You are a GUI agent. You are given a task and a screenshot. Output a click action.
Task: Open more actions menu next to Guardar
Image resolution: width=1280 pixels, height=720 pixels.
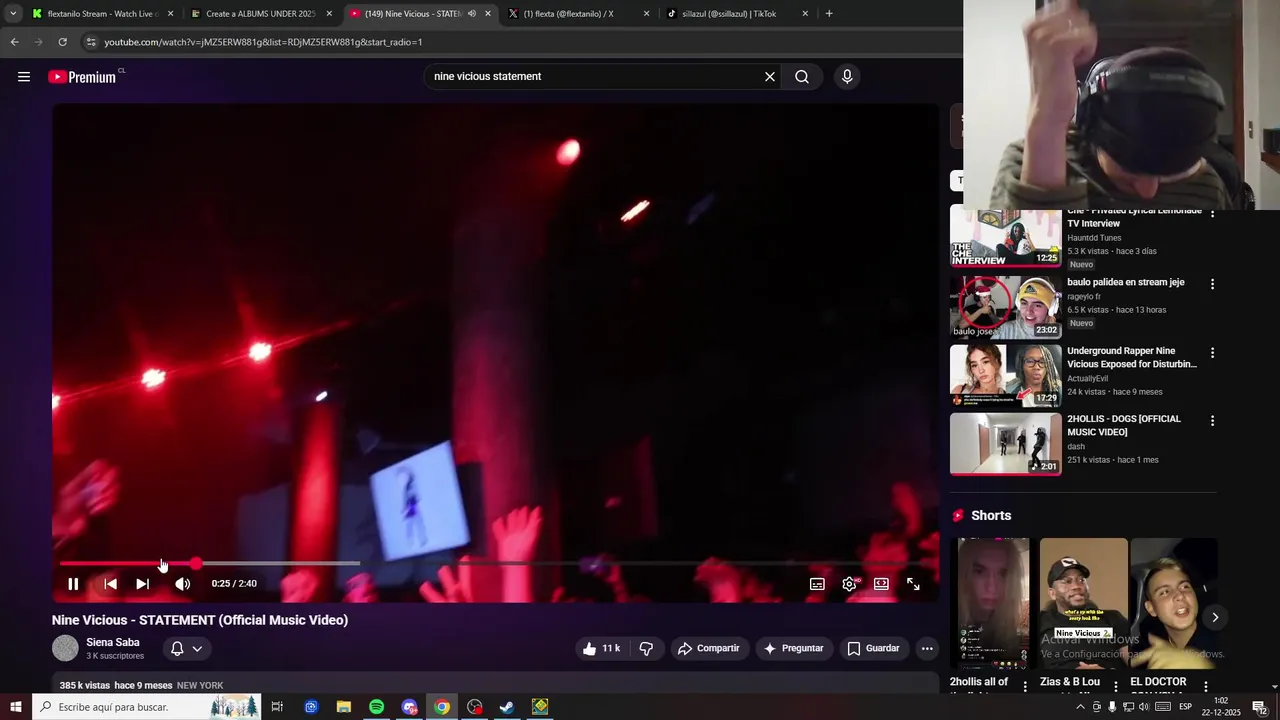(927, 648)
